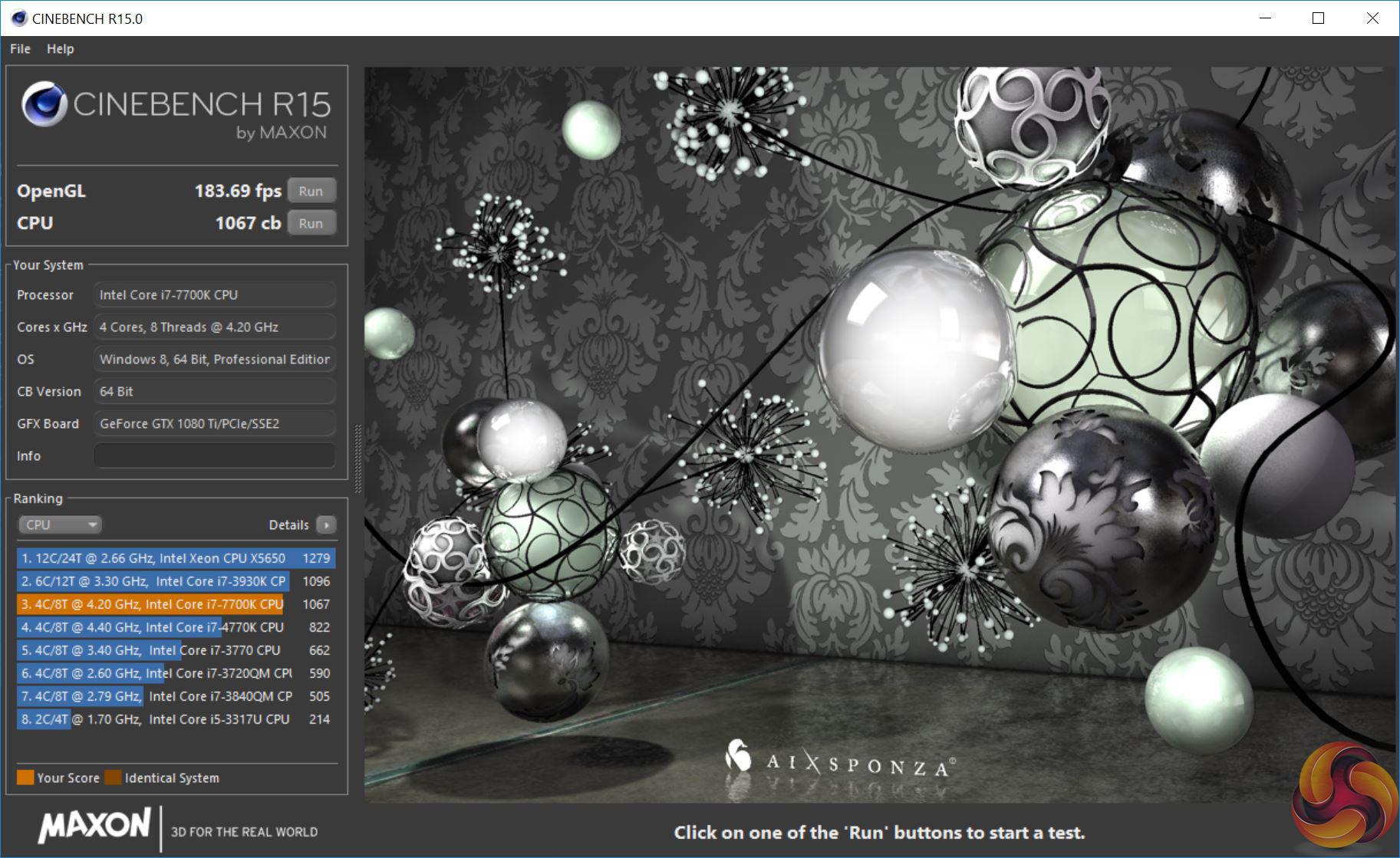Click the MAXON logo at bottom left
1400x858 pixels.
[94, 826]
